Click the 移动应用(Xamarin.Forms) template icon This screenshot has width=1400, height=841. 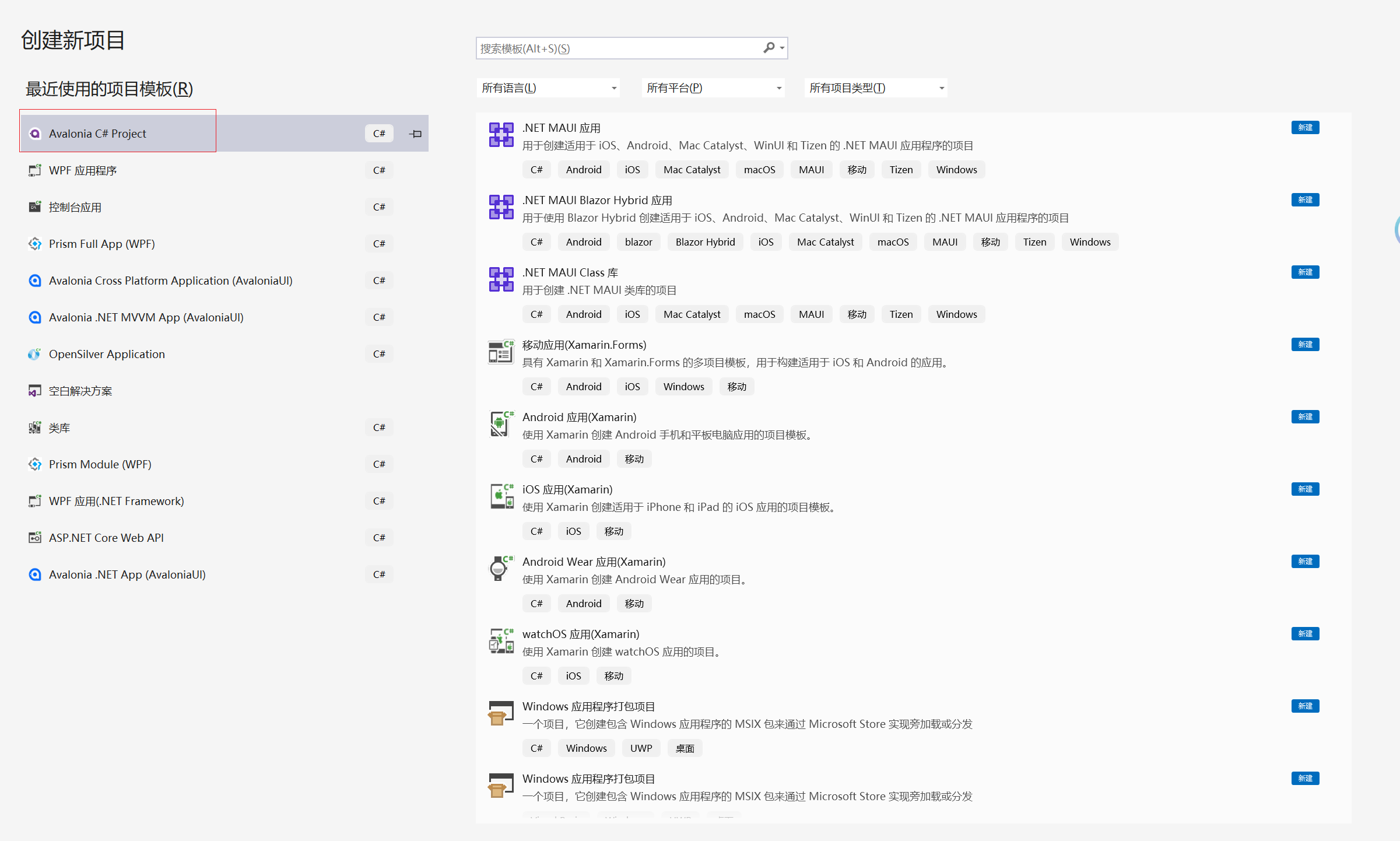pyautogui.click(x=501, y=352)
